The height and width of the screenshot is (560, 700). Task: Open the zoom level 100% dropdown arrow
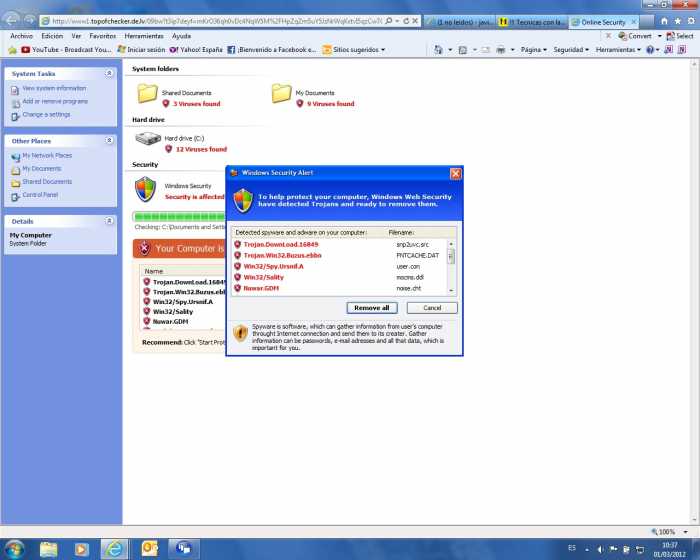pos(686,532)
